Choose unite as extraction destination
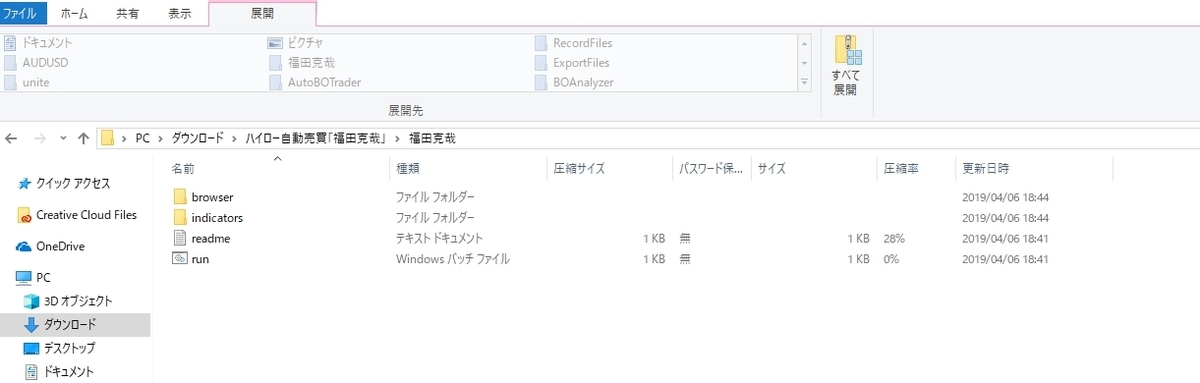Screen dimensions: 1200x383 pos(26,82)
